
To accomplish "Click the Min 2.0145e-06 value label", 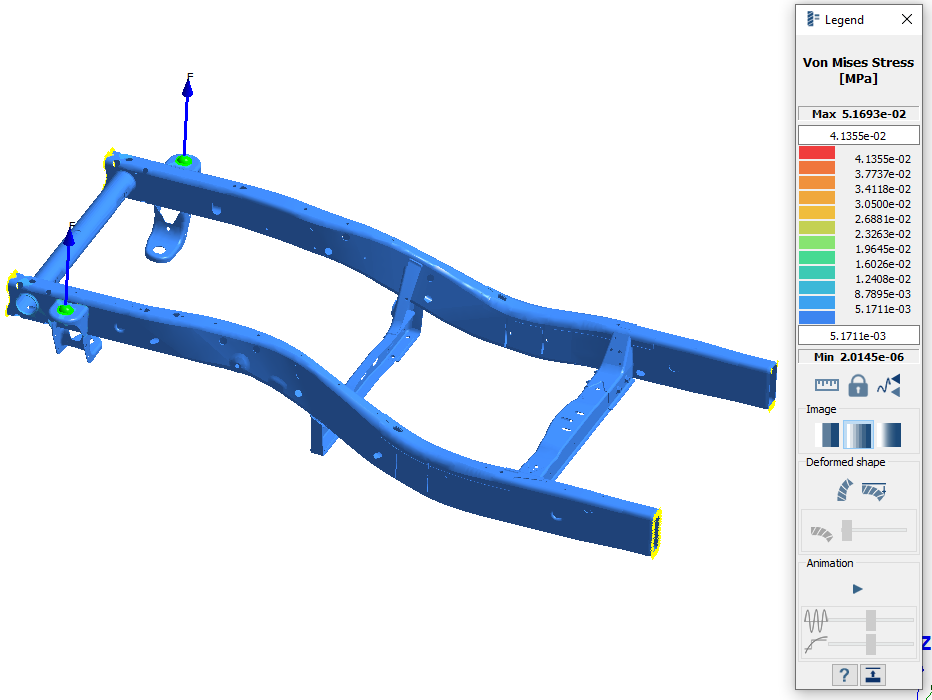I will click(x=858, y=356).
